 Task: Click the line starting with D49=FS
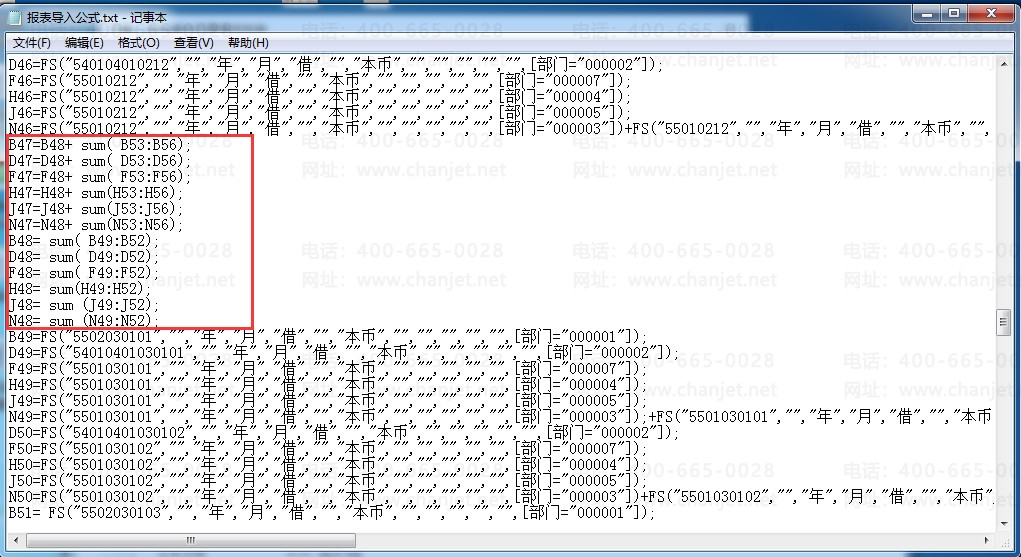tap(344, 352)
